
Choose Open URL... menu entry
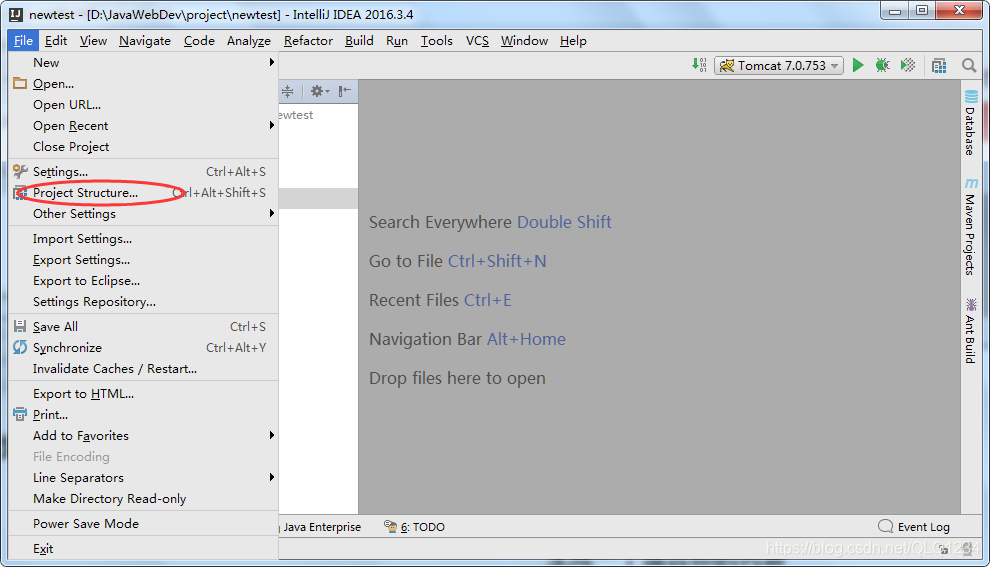click(144, 105)
